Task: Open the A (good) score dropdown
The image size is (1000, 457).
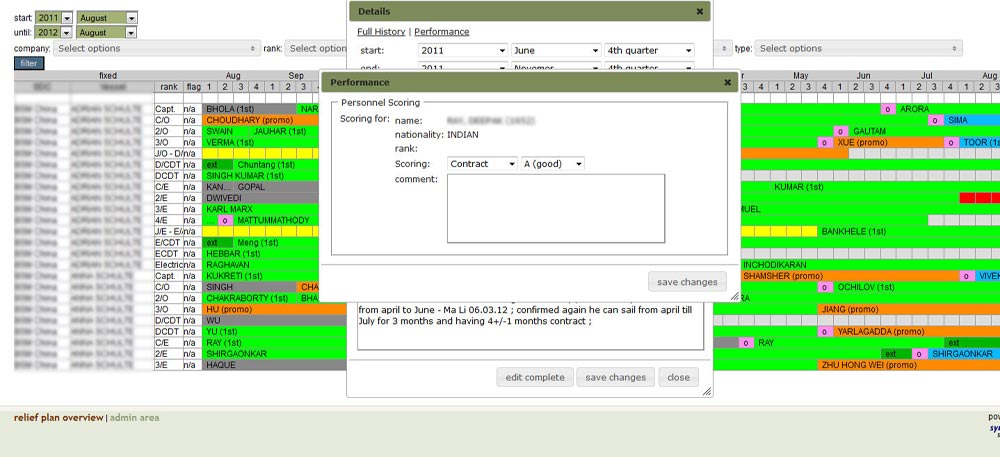Action: click(x=552, y=164)
